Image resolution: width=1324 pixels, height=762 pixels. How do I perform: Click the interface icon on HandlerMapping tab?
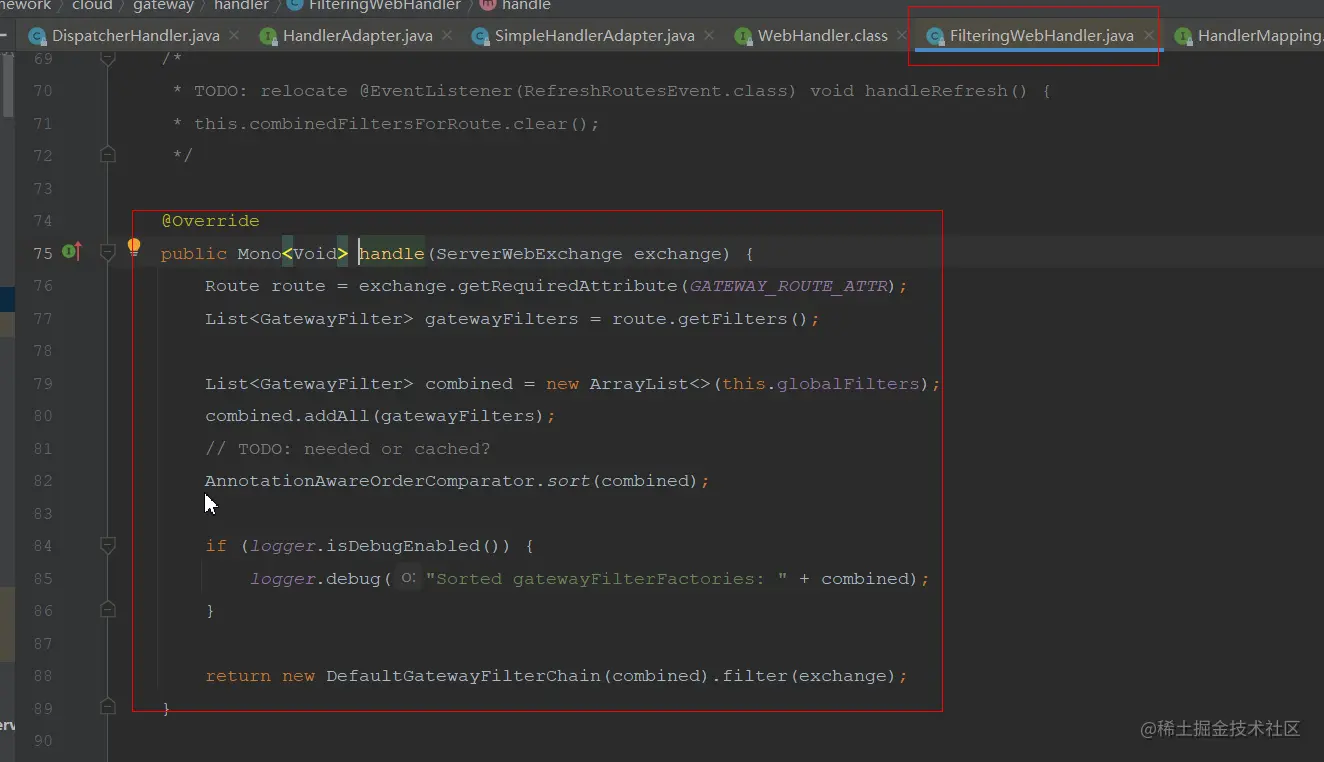pyautogui.click(x=1183, y=36)
